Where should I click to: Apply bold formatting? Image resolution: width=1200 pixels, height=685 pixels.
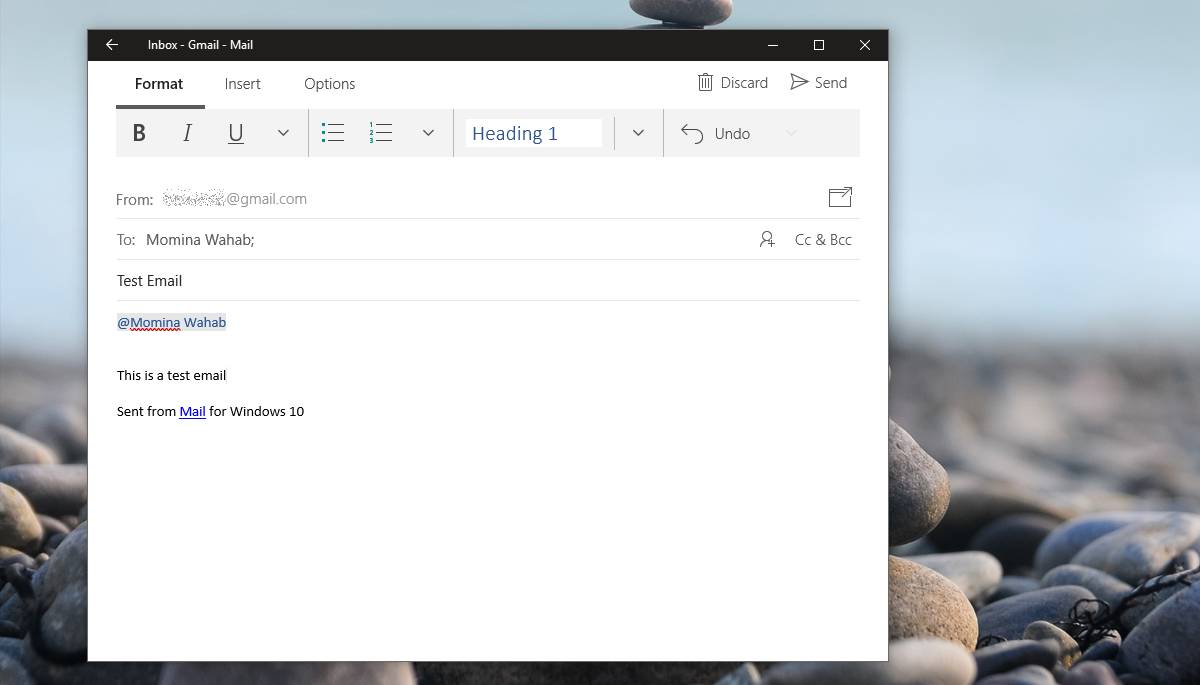(139, 132)
